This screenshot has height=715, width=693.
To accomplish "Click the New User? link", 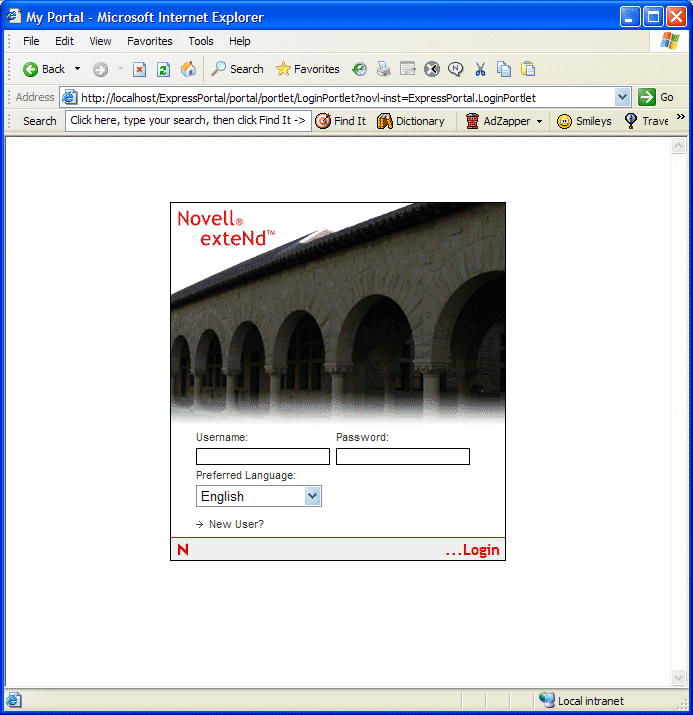I will click(236, 524).
